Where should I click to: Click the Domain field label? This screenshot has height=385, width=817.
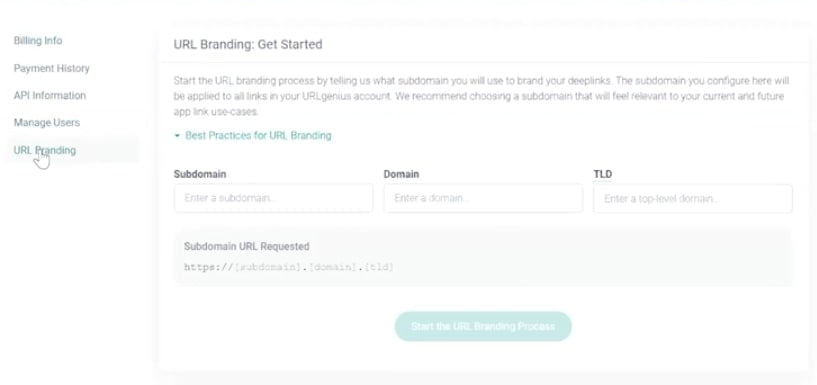click(401, 174)
